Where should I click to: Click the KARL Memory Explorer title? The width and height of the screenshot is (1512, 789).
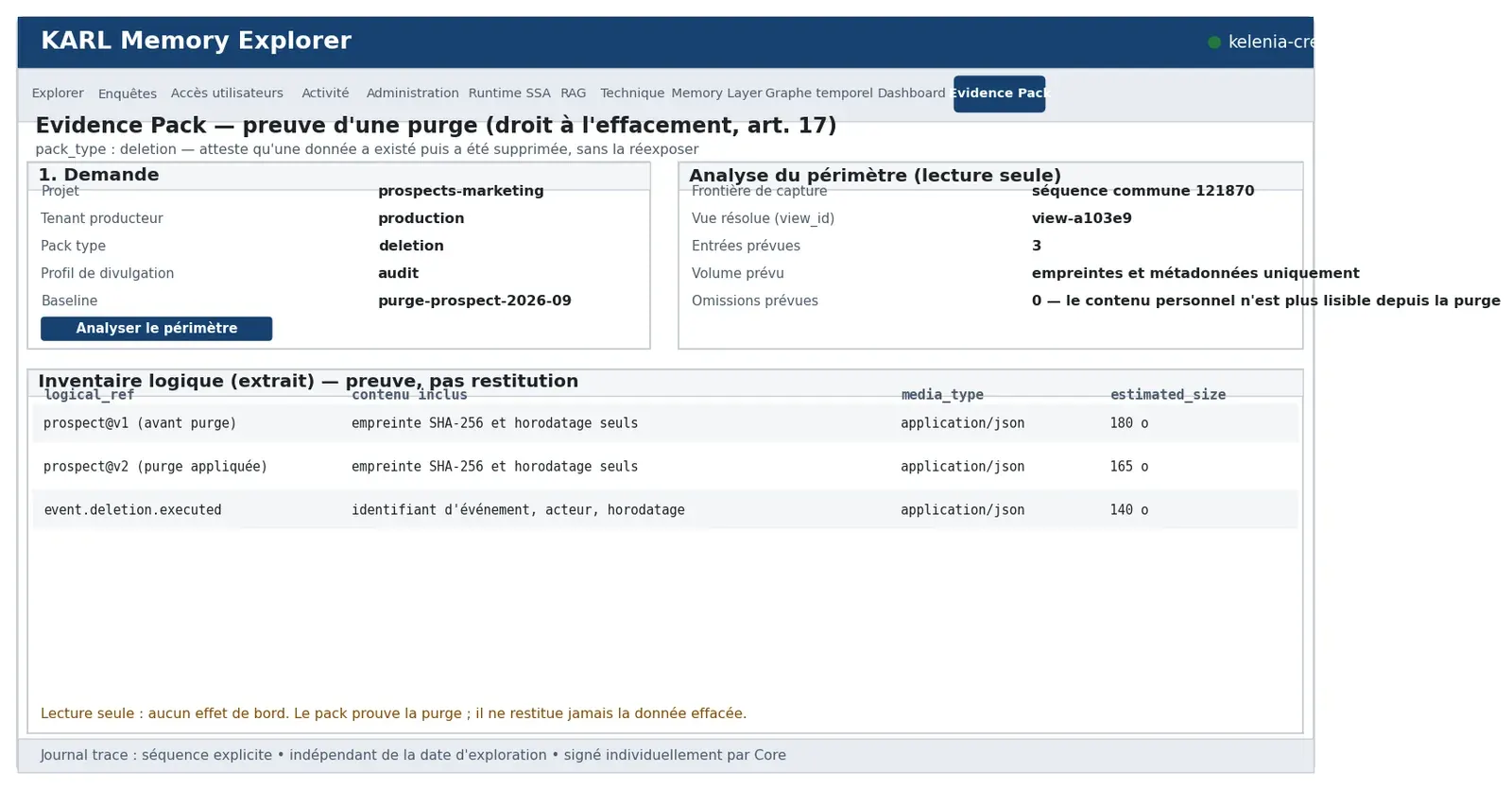point(196,41)
